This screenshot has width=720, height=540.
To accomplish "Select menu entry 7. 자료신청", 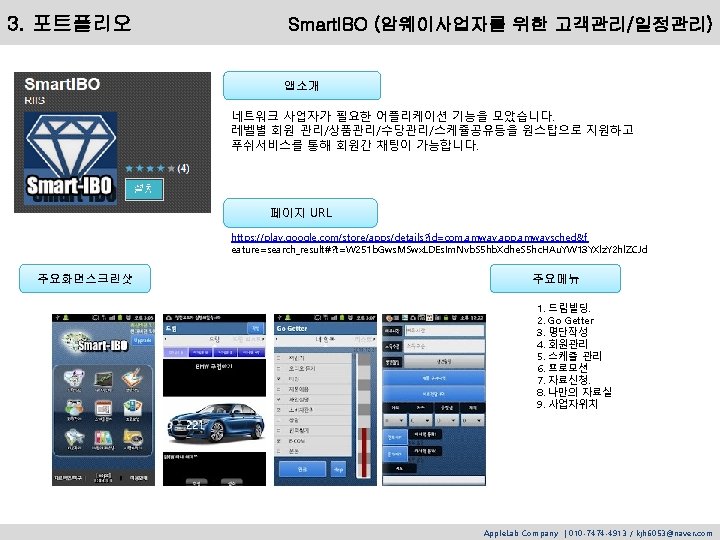I will point(563,380).
